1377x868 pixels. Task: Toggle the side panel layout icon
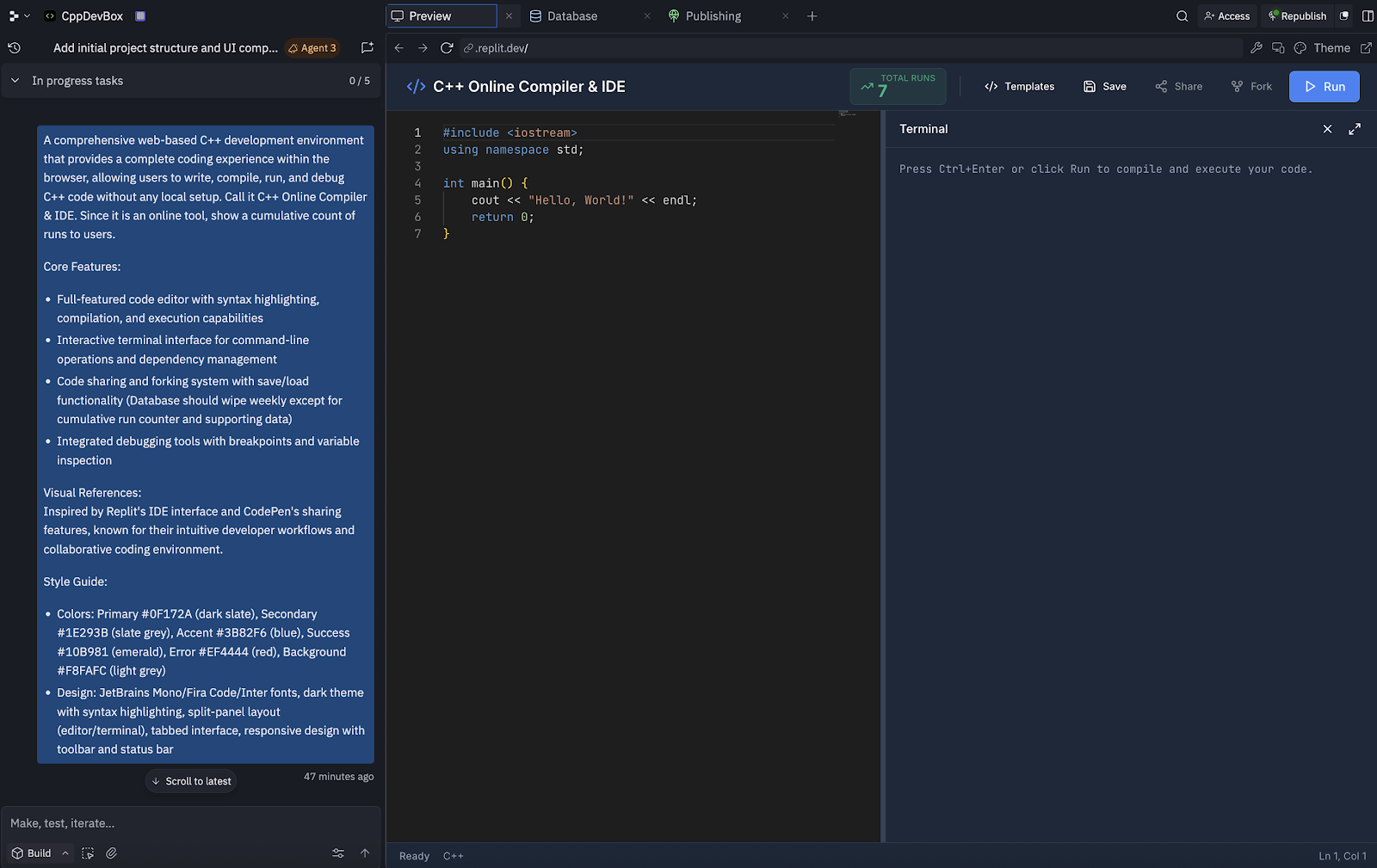pos(1344,15)
